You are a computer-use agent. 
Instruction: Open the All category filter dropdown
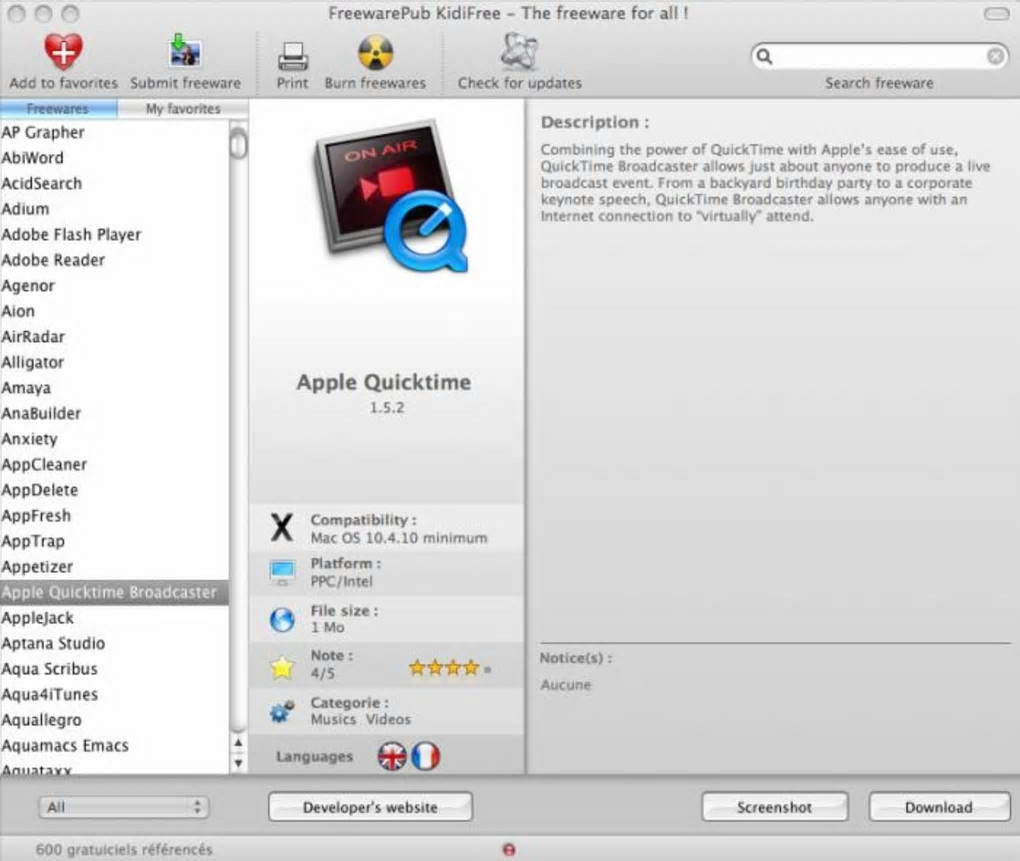[x=124, y=807]
